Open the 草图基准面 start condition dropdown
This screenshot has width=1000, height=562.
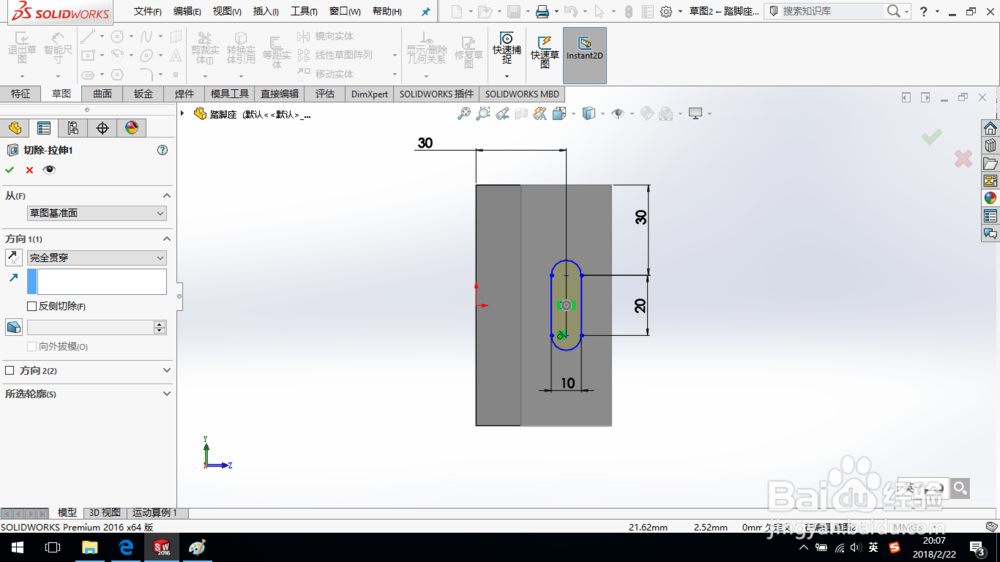pyautogui.click(x=96, y=213)
